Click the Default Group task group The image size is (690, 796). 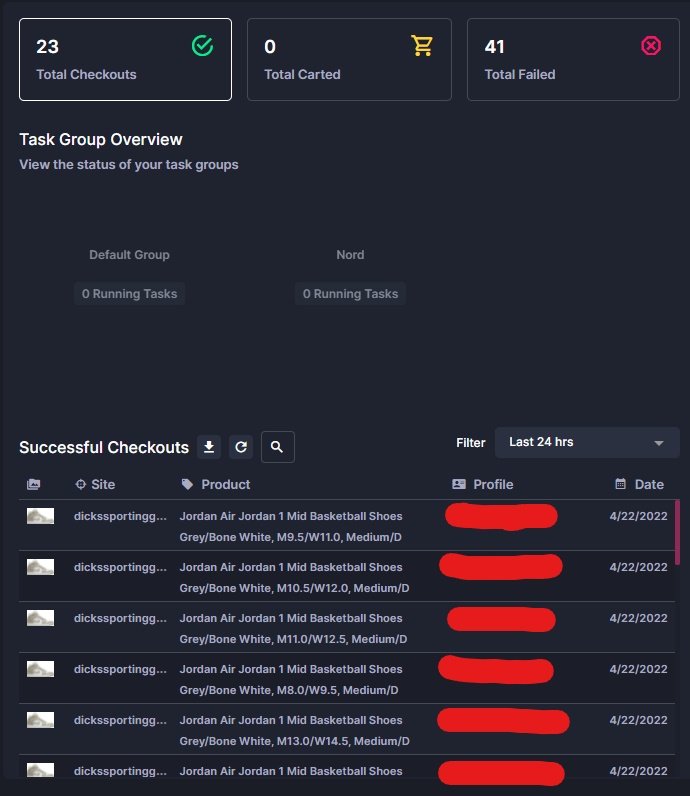129,255
